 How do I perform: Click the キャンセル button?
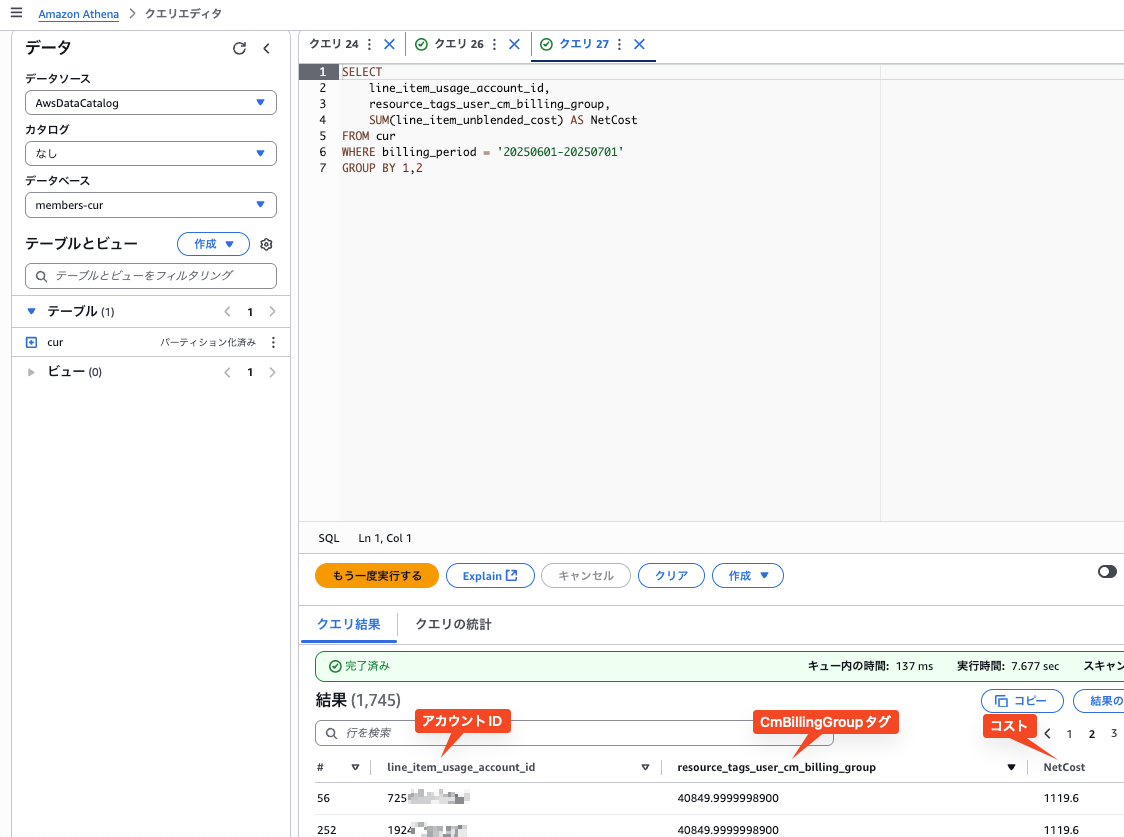586,575
